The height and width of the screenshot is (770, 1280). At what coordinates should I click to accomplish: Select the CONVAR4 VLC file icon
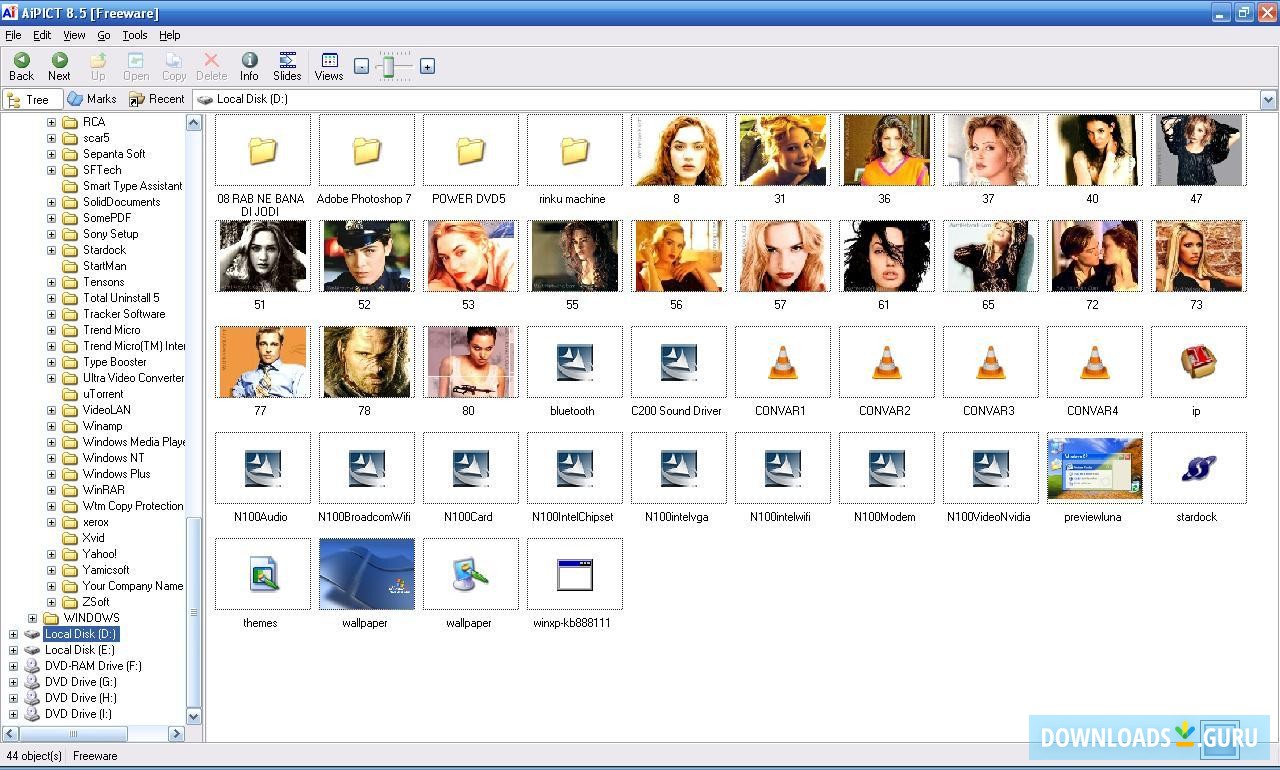[x=1094, y=362]
